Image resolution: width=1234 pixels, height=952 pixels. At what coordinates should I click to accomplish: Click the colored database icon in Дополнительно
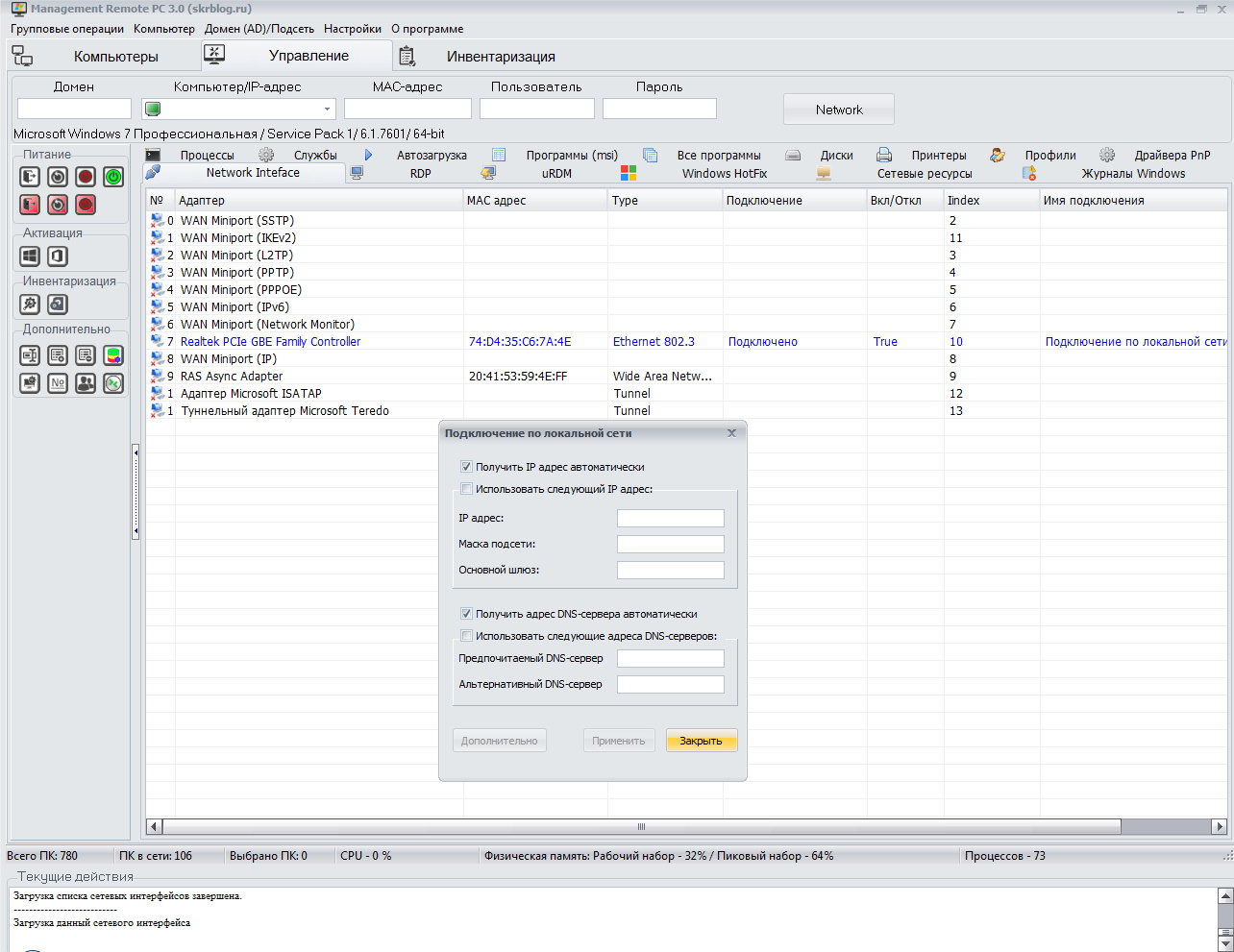click(x=113, y=355)
